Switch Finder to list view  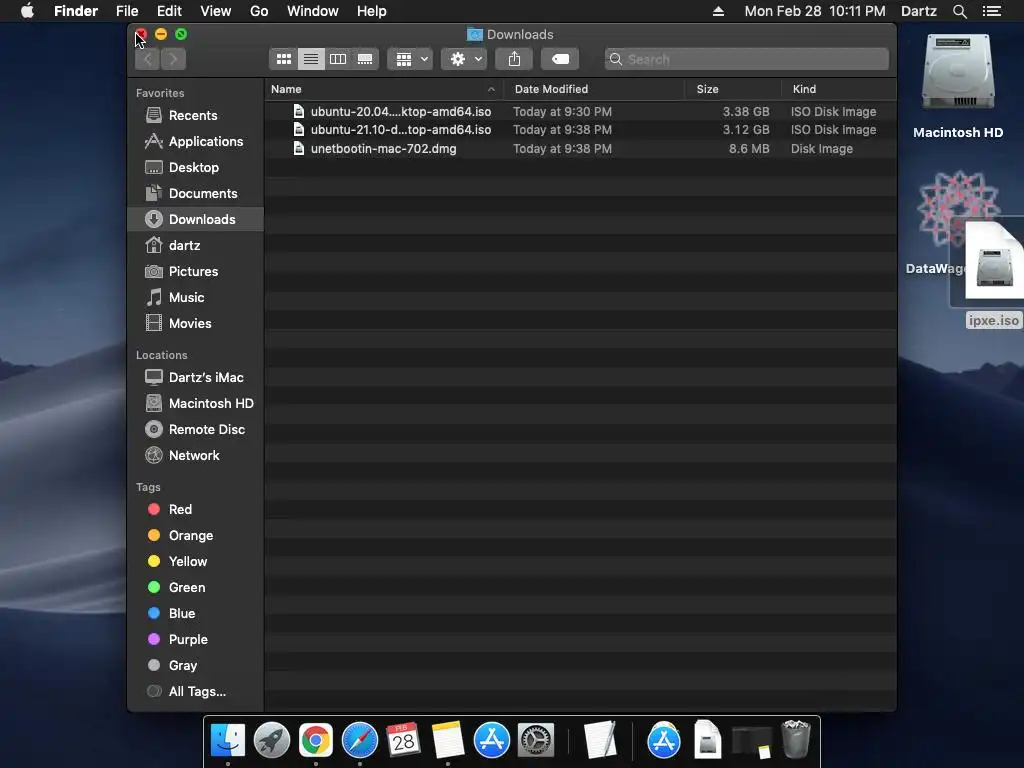[311, 59]
